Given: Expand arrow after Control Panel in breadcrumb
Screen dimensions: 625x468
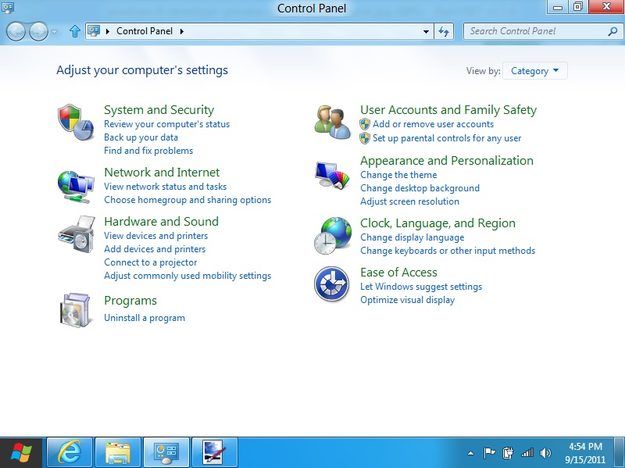Looking at the screenshot, I should (x=182, y=31).
